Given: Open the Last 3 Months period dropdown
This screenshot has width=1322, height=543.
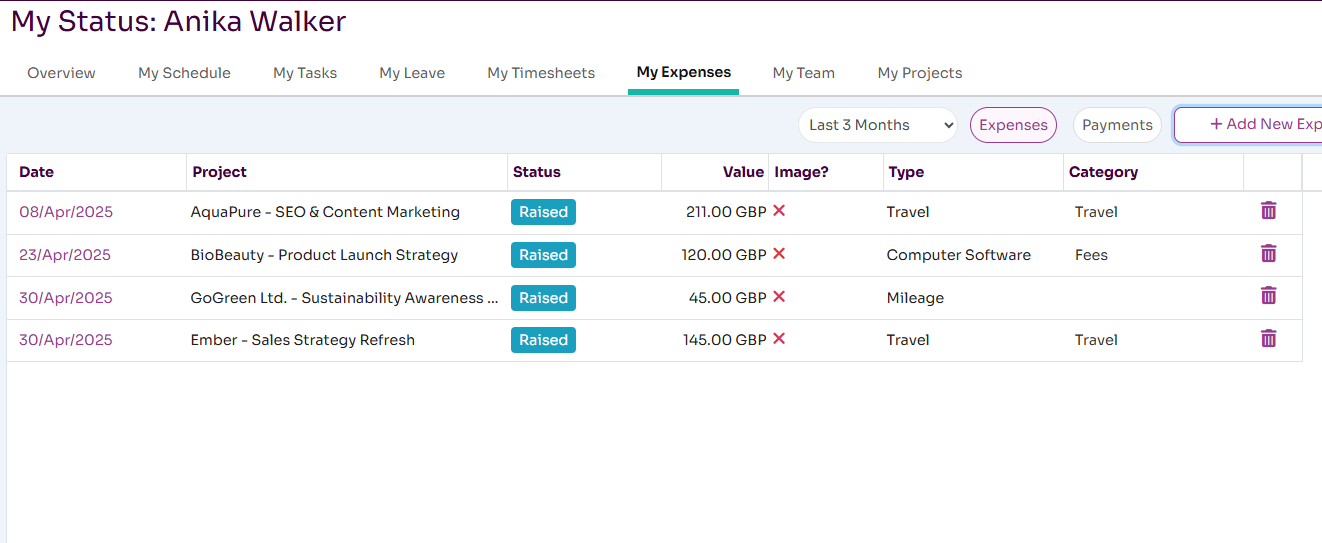Looking at the screenshot, I should click(x=877, y=125).
